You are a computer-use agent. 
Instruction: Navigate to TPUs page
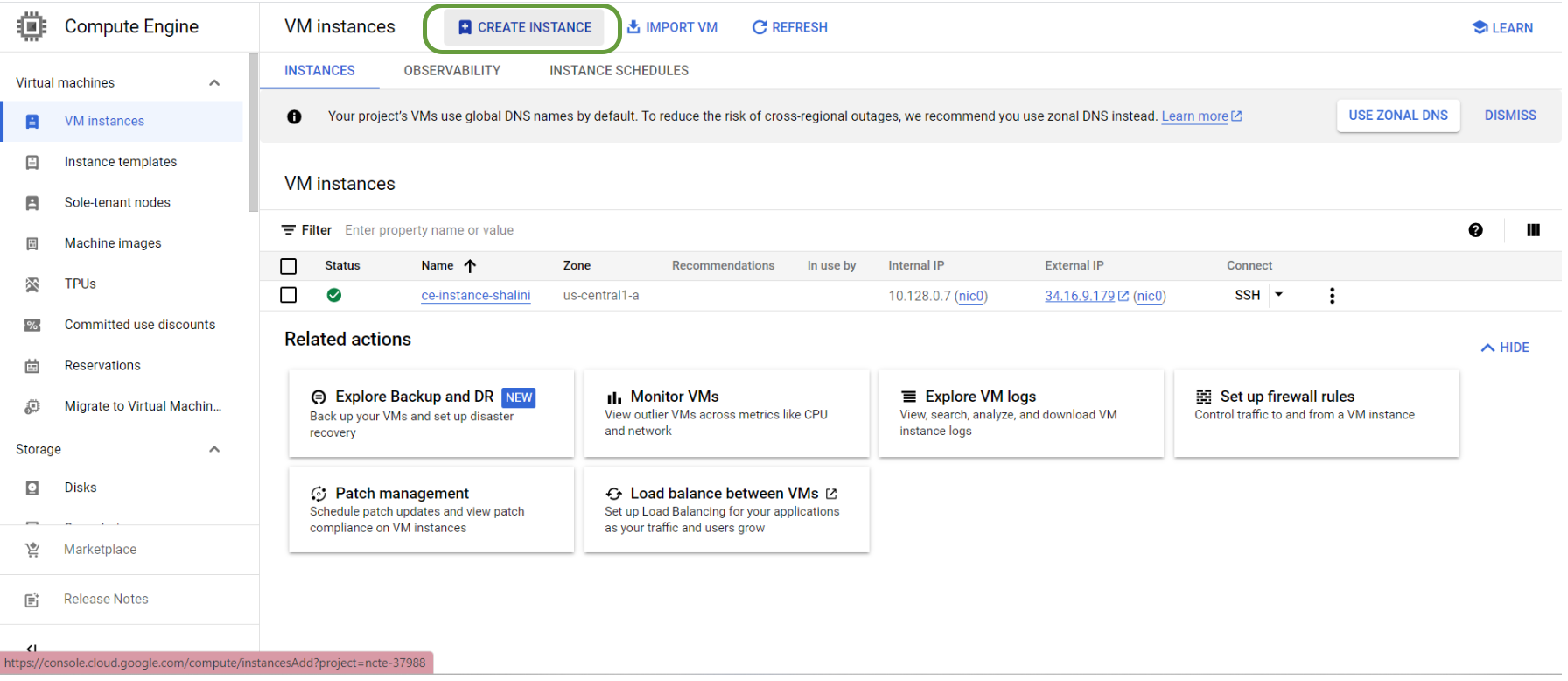click(x=80, y=284)
